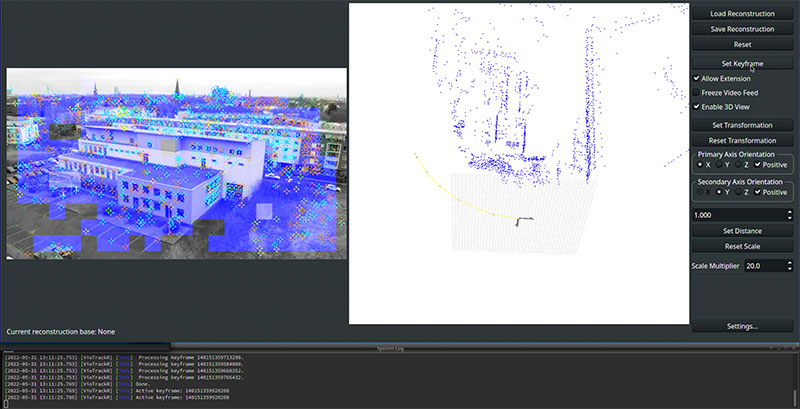
Task: Click the Reset Scale button
Action: click(742, 246)
